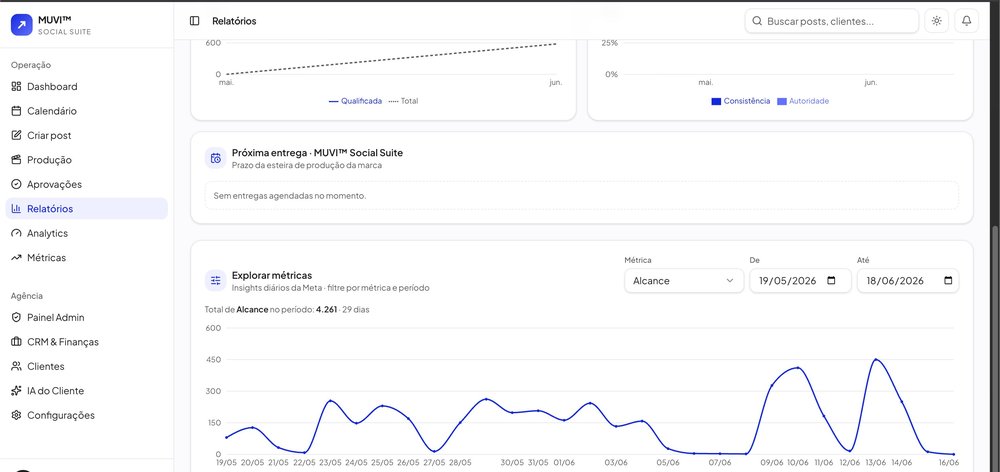
Task: Click the Clientes people icon
Action: [17, 366]
